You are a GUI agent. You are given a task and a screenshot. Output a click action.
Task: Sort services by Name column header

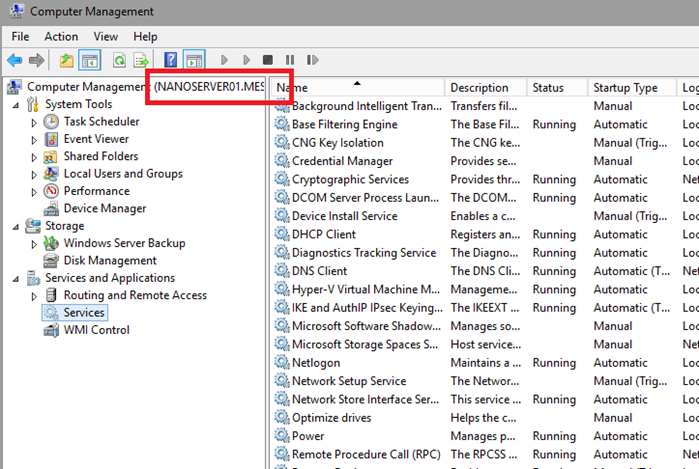click(x=358, y=87)
